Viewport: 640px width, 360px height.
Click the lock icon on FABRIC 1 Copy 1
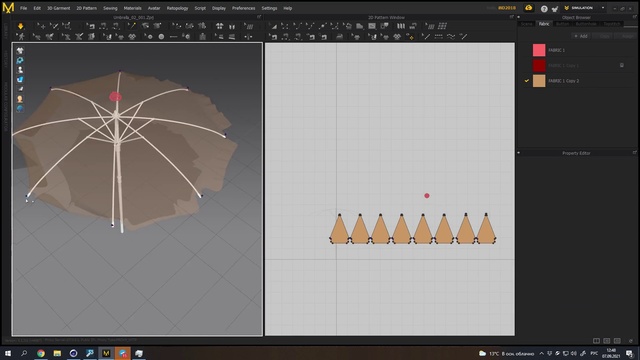click(x=622, y=65)
